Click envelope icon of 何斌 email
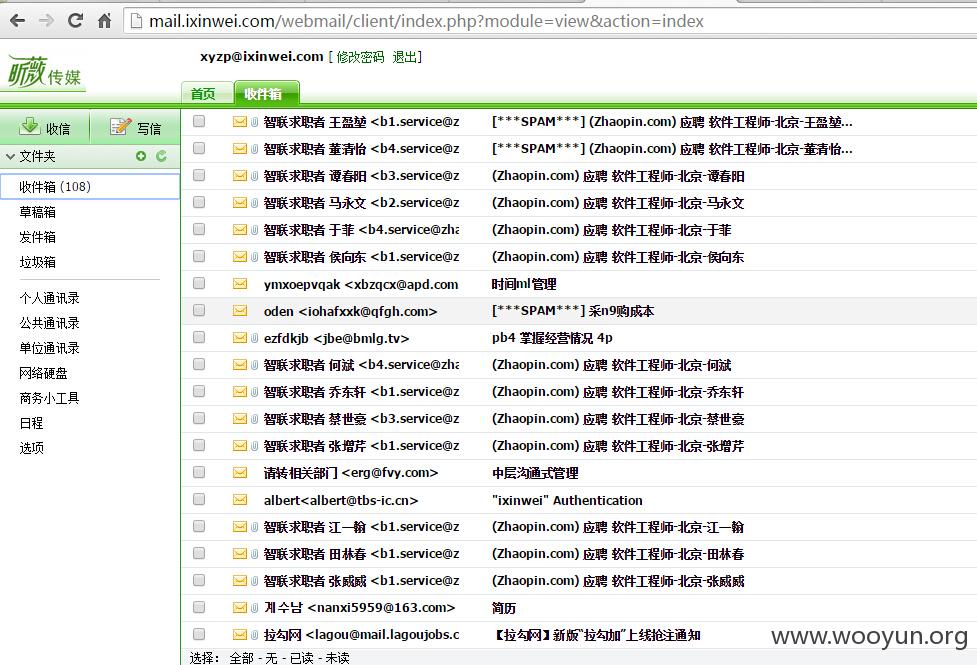977x665 pixels. pos(240,365)
